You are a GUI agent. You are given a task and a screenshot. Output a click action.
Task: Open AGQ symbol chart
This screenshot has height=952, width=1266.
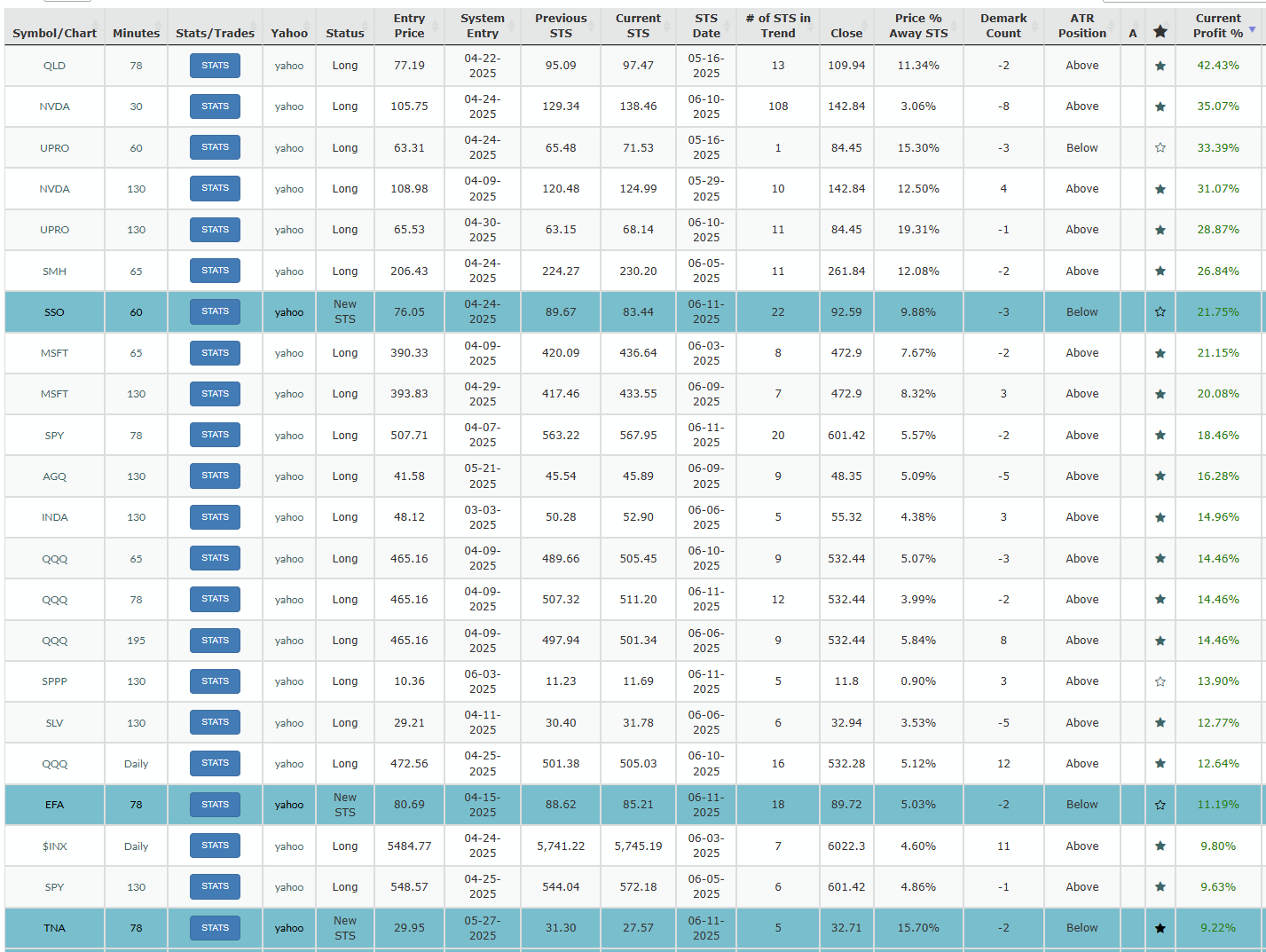point(54,476)
